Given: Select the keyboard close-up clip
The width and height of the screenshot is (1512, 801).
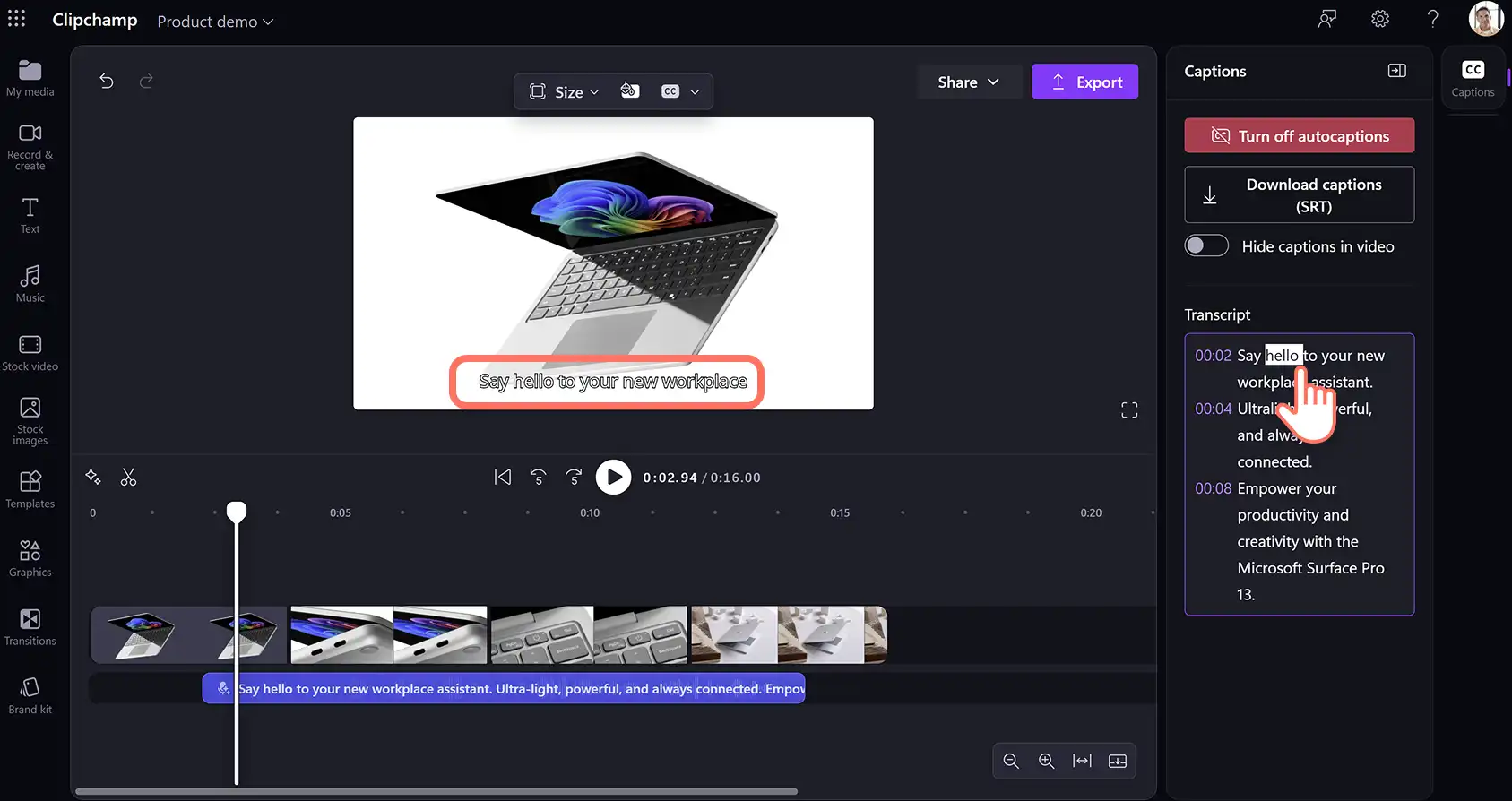Looking at the screenshot, I should (589, 634).
